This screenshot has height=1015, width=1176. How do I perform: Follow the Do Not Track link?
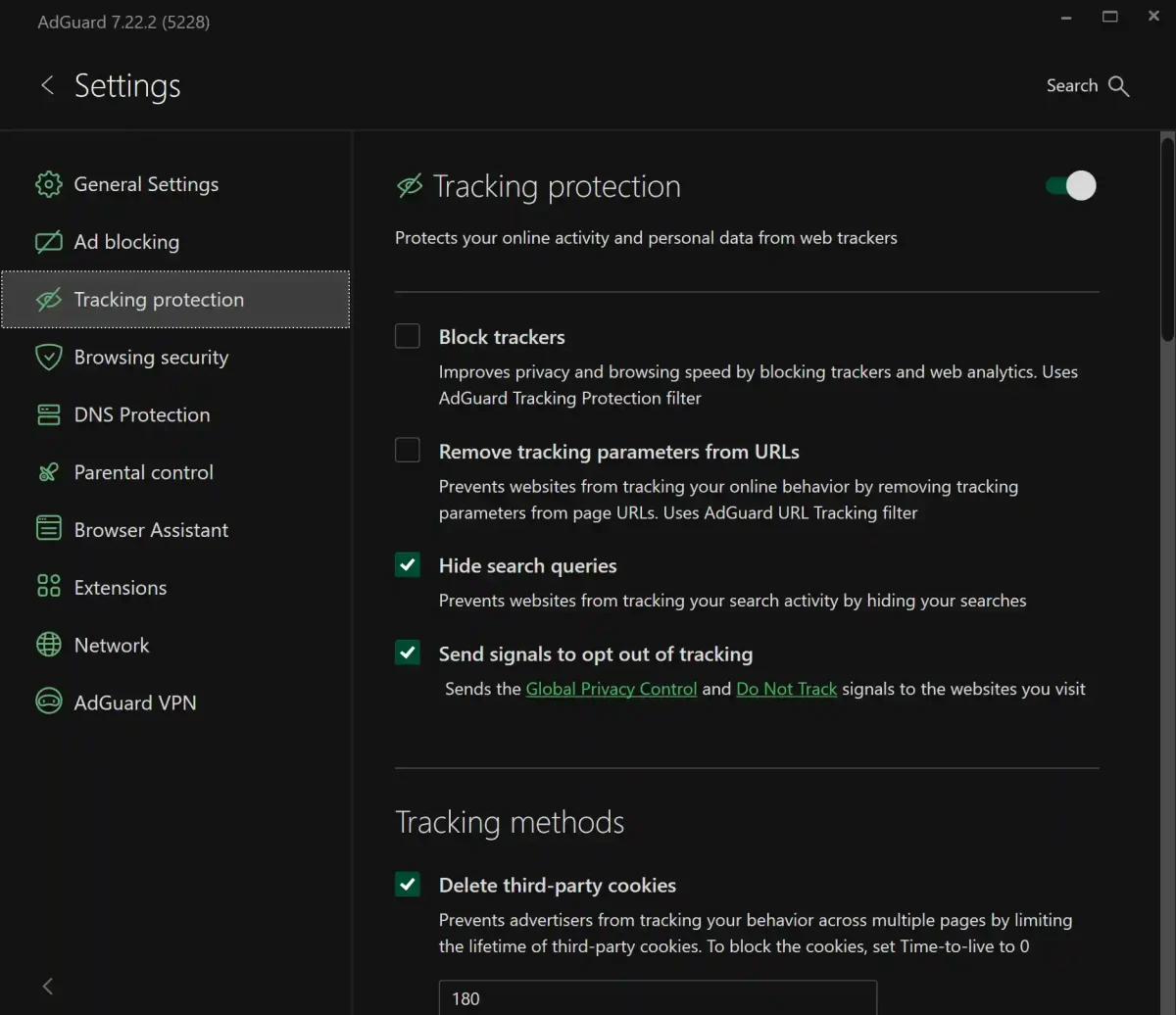tap(786, 689)
